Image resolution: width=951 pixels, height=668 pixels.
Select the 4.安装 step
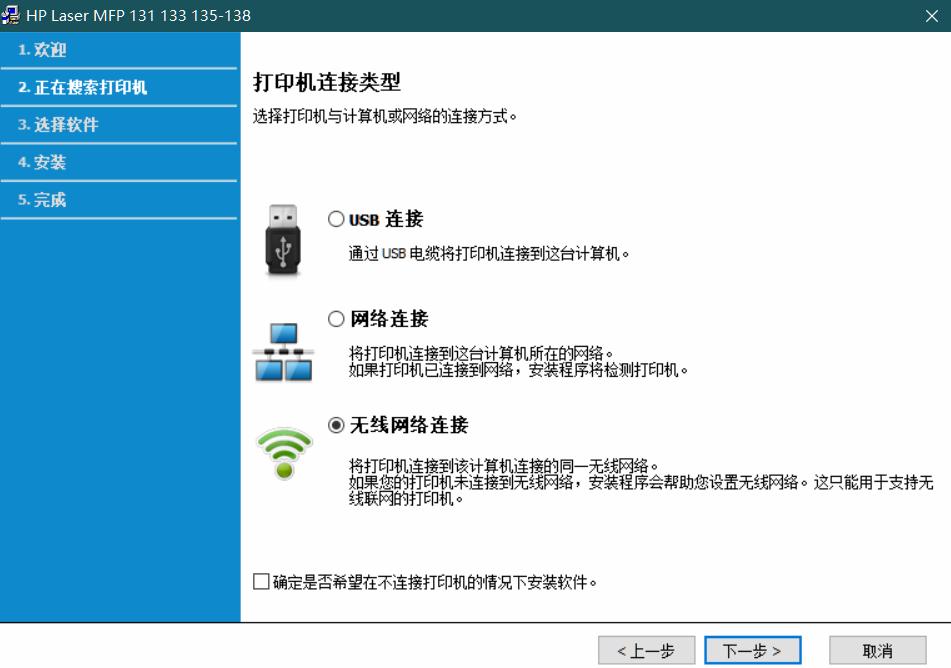50,162
